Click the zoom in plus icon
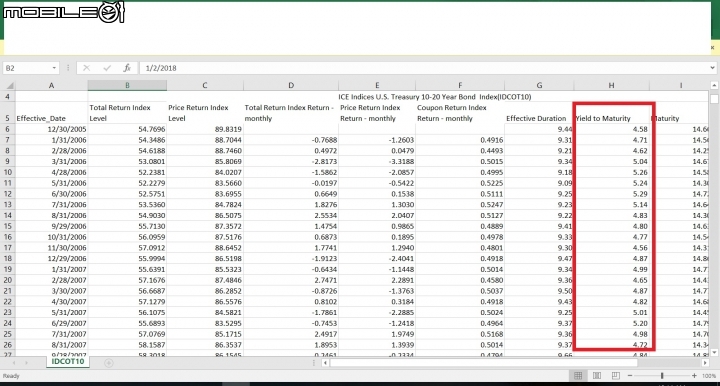The height and width of the screenshot is (386, 720). [694, 376]
